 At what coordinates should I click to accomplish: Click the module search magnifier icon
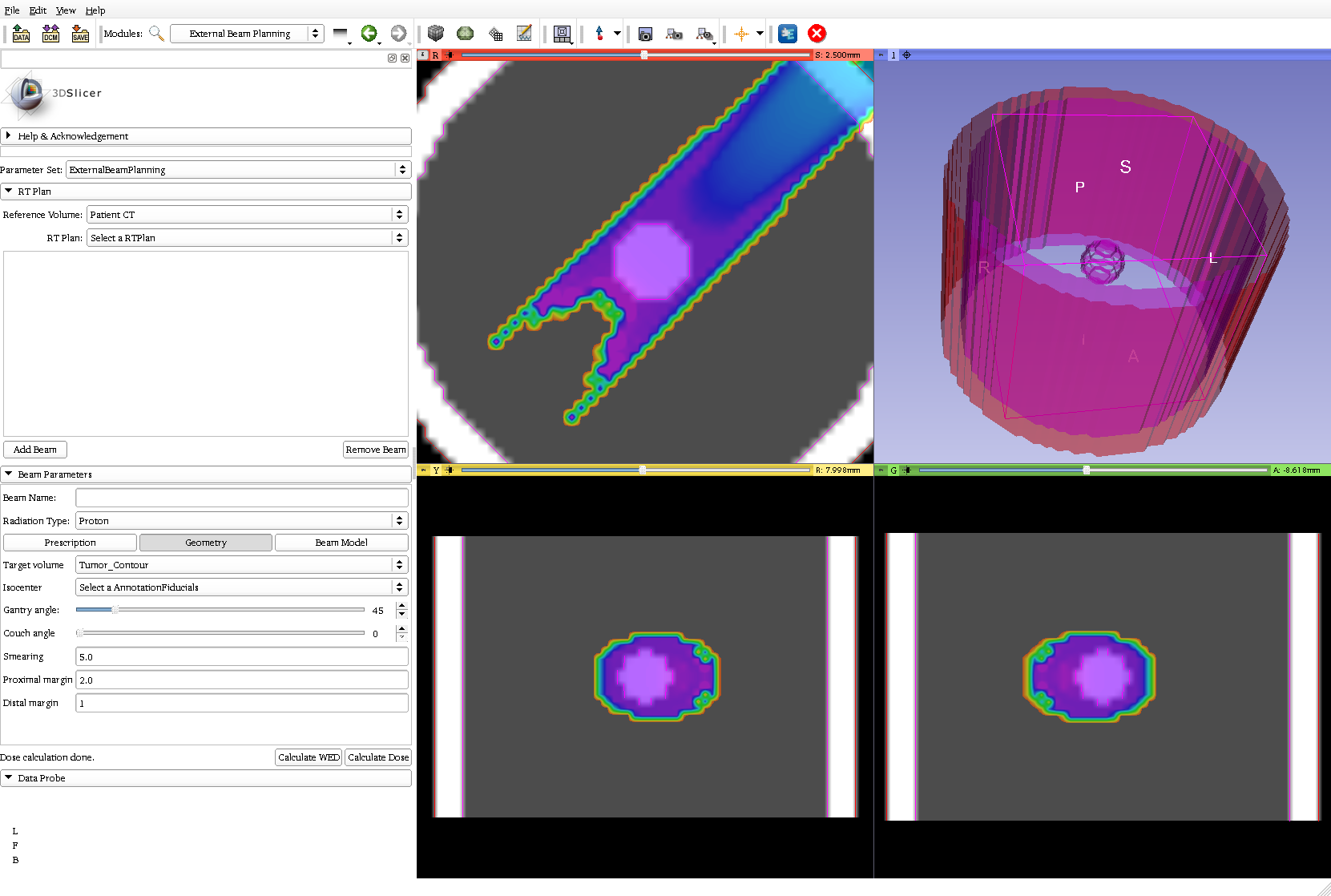pyautogui.click(x=156, y=34)
